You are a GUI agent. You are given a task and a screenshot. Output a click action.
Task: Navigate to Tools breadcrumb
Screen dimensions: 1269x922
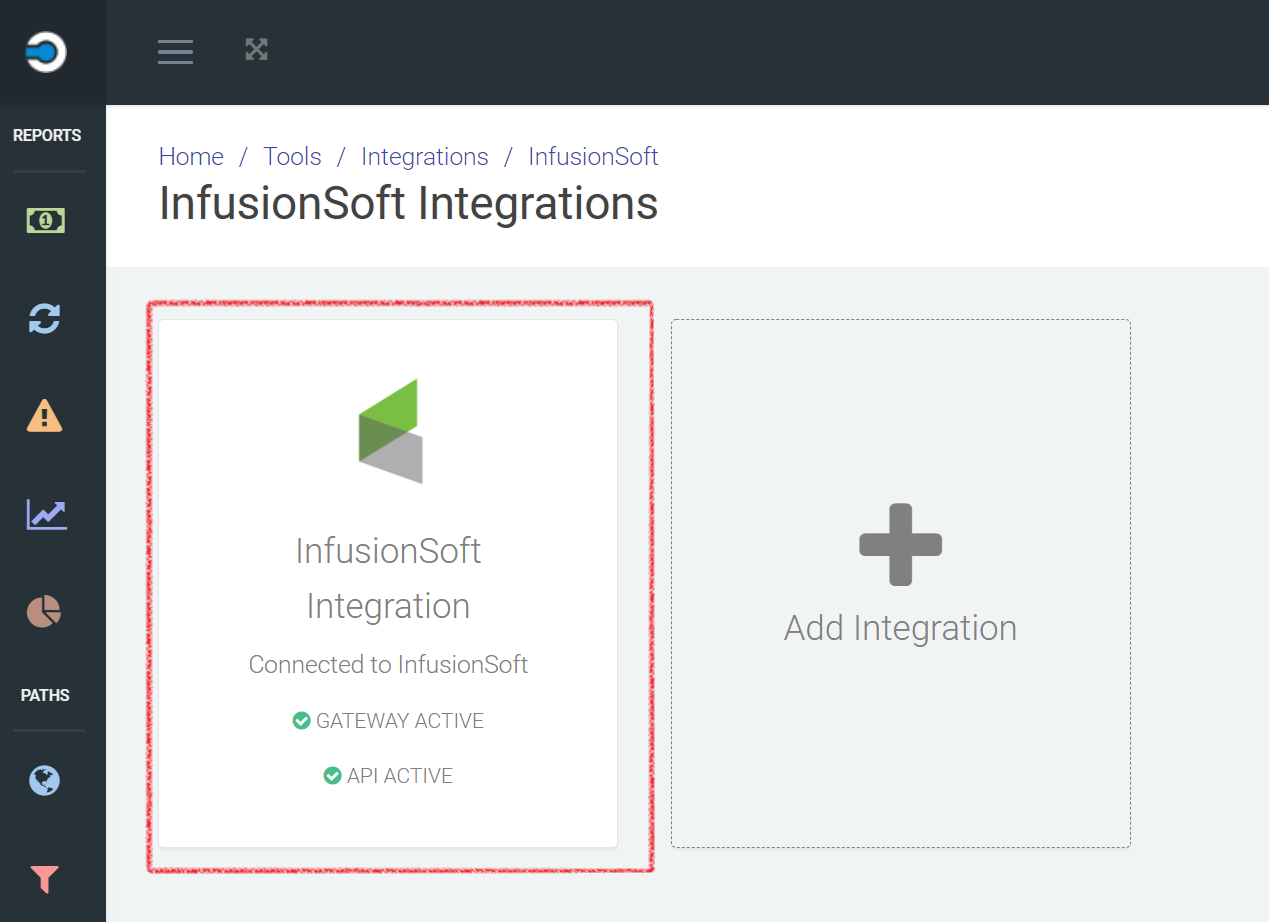point(292,157)
